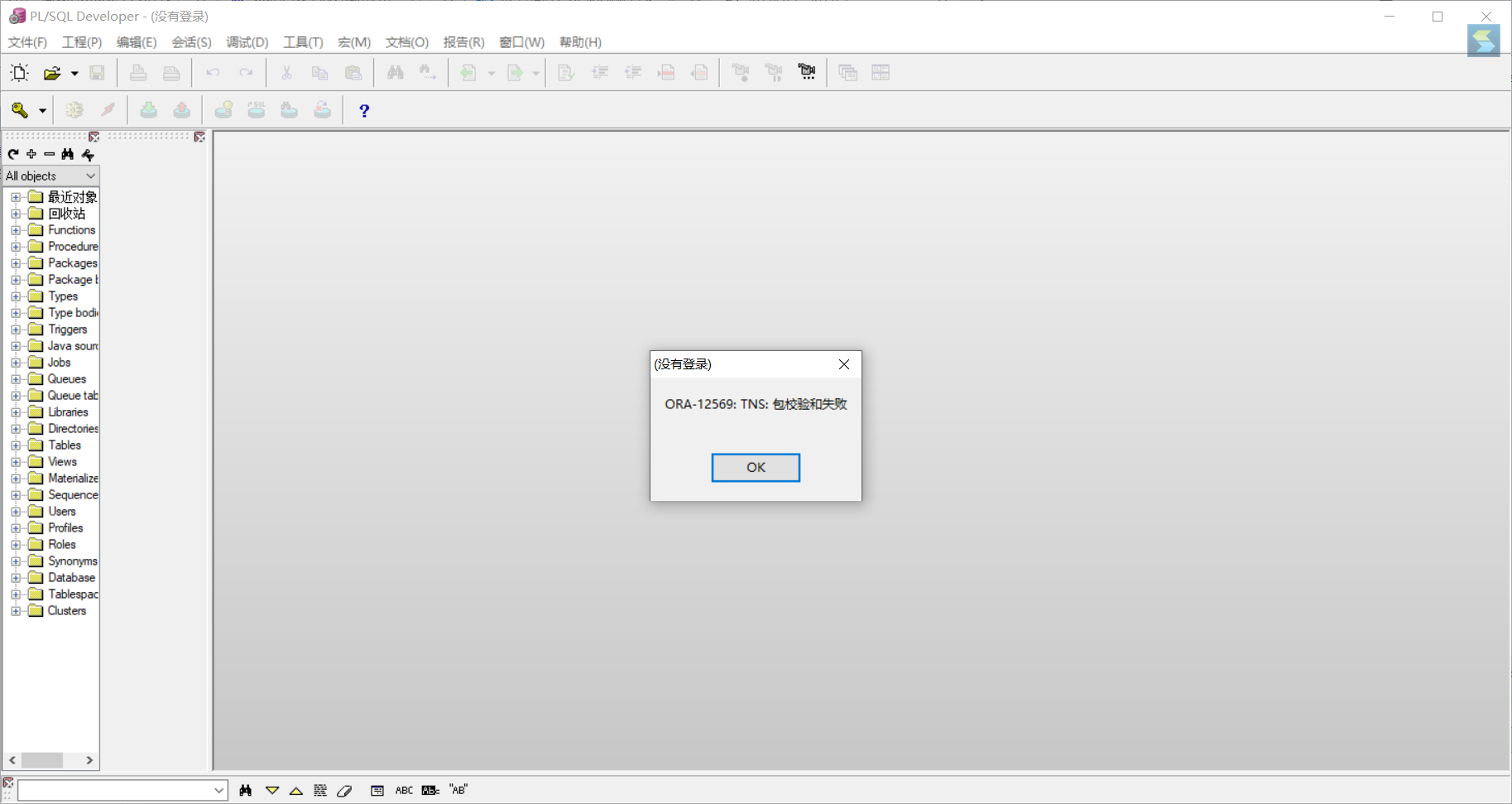Select the Triggers folder in the tree
Screen dimensions: 1512x804
tap(67, 330)
